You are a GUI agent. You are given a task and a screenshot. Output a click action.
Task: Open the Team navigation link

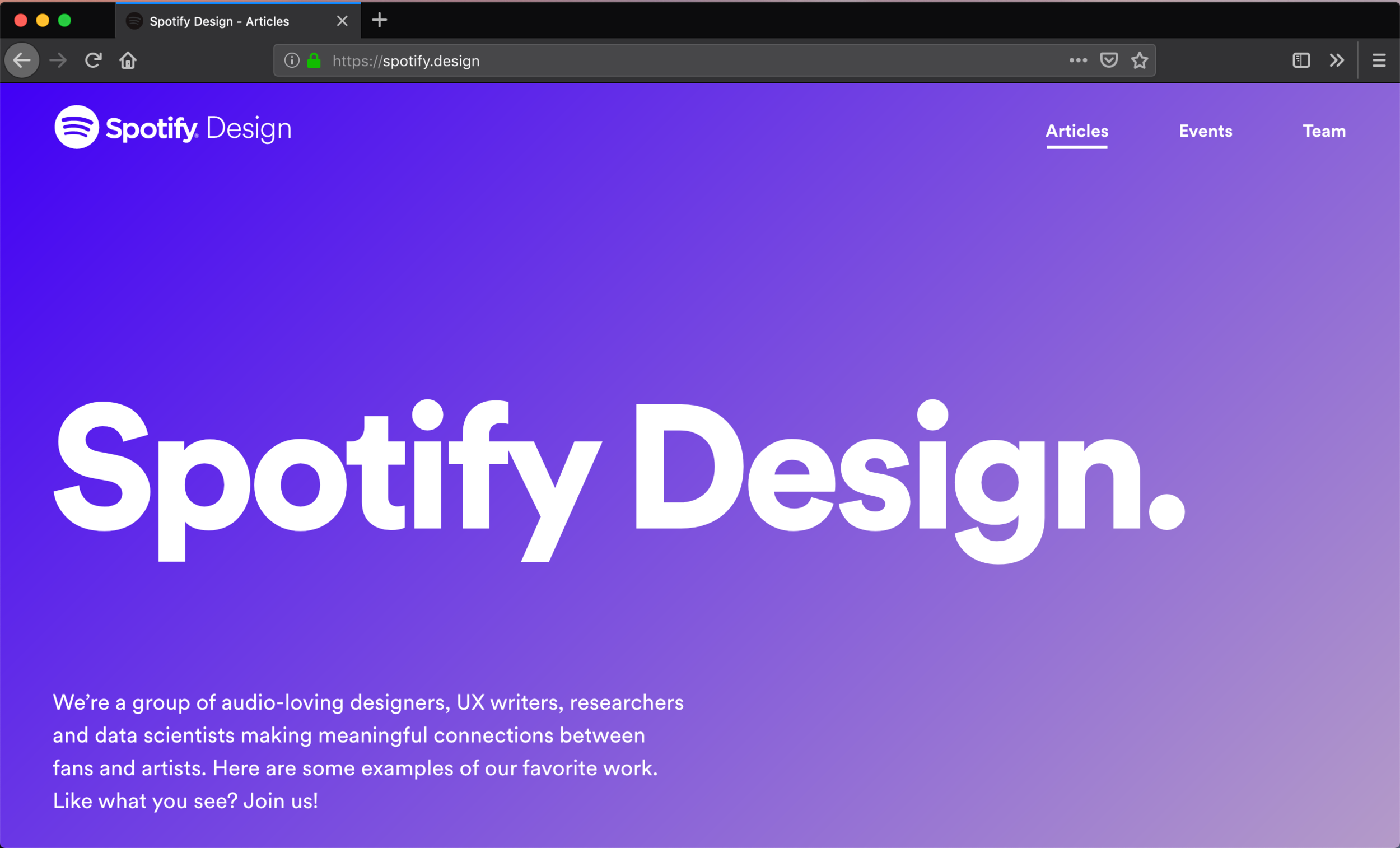pos(1324,131)
